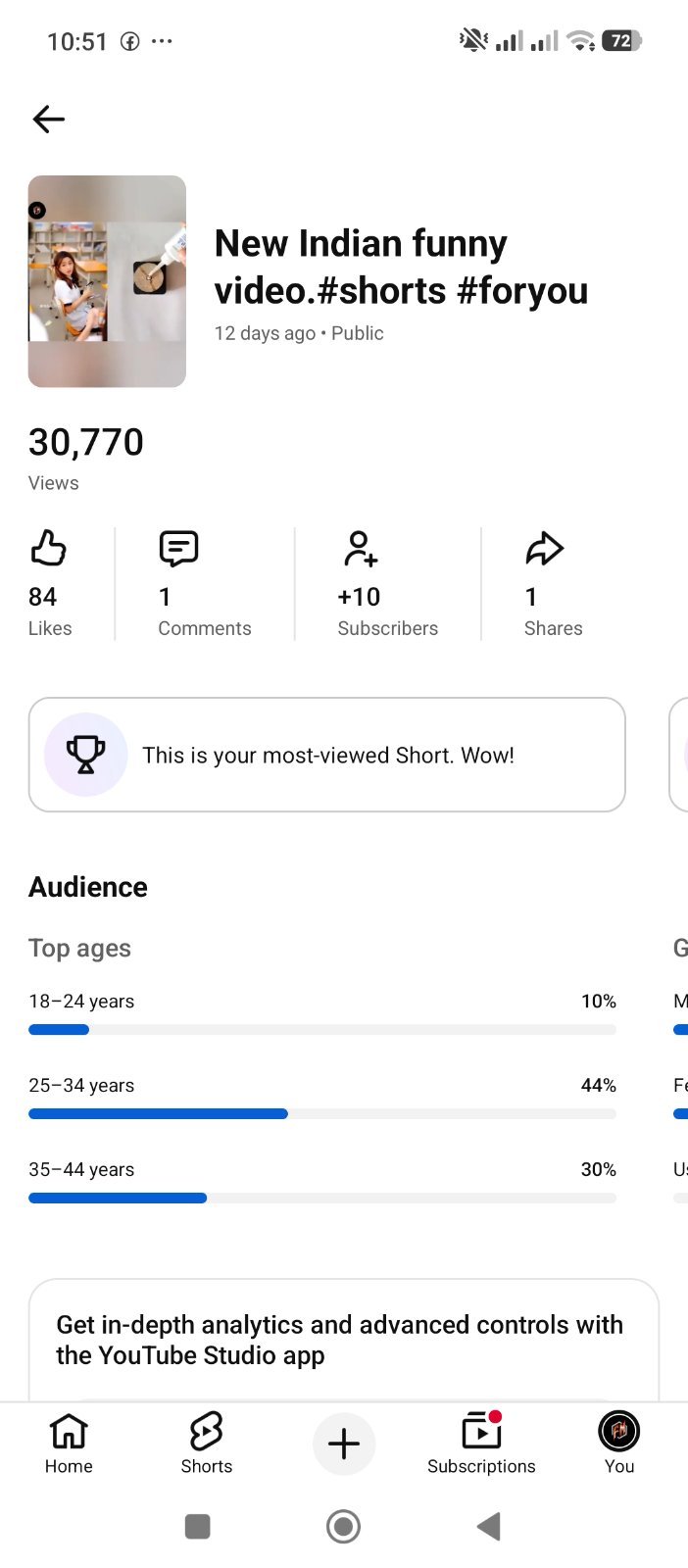The width and height of the screenshot is (688, 1568).
Task: Tap the thumbs-up Likes icon
Action: pos(48,549)
